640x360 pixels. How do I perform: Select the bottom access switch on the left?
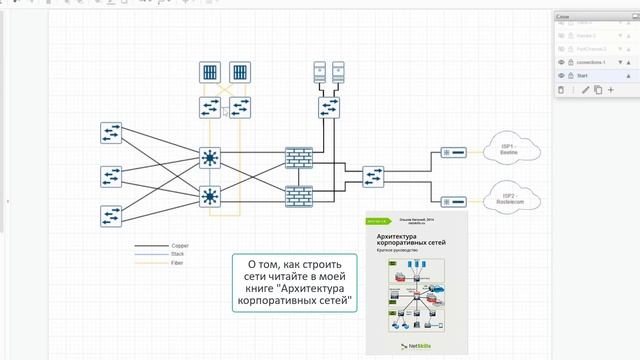pyautogui.click(x=111, y=216)
